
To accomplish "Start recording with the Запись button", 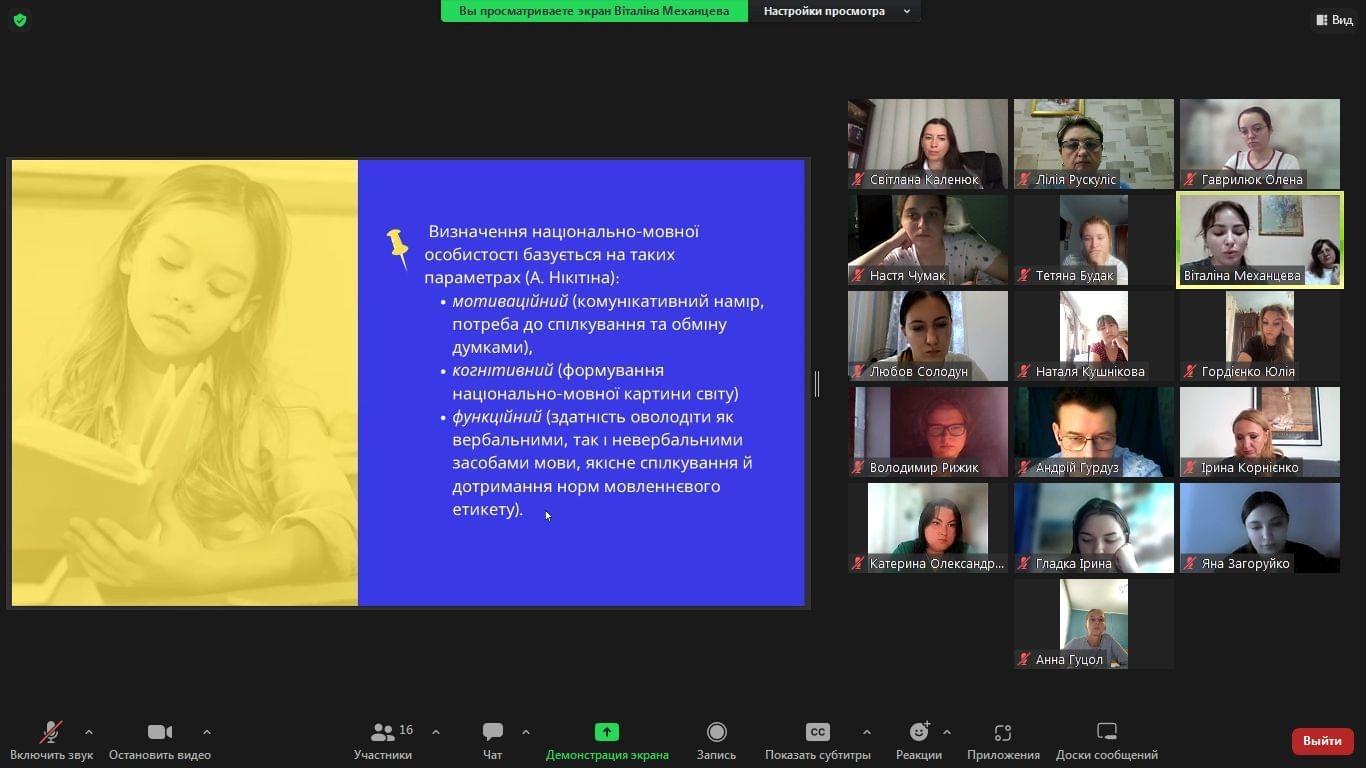I will coord(716,733).
